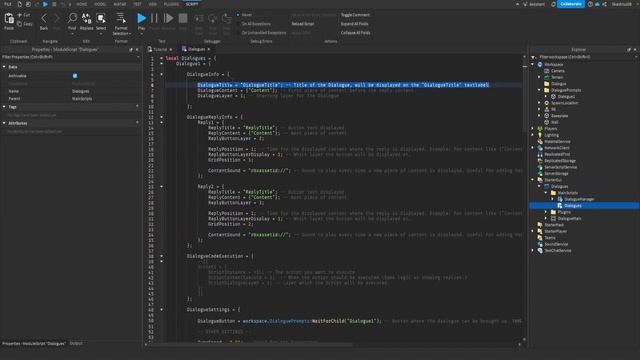Toggle the Archivable checkbox
Screen dimensions: 640x360
[75, 76]
